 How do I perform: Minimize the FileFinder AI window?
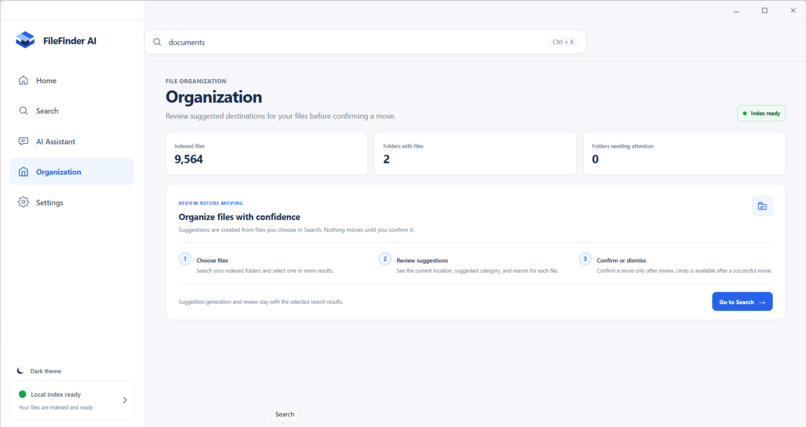[737, 11]
